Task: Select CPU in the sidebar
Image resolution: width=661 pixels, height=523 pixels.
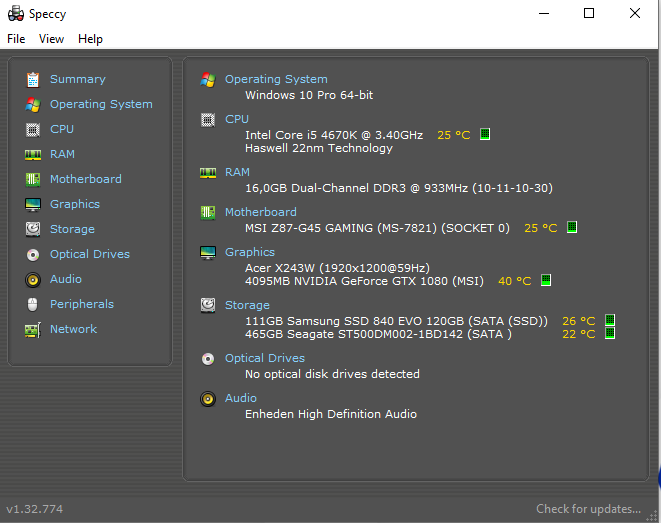Action: 62,129
